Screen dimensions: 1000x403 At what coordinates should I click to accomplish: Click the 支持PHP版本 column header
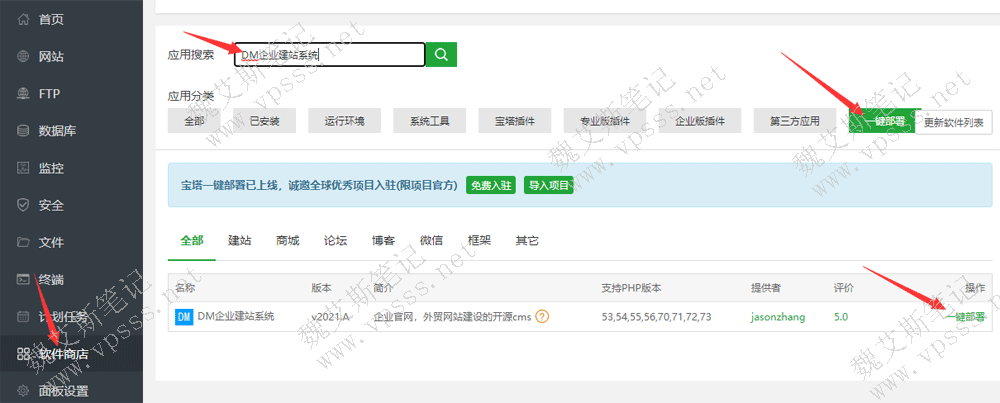[631, 288]
